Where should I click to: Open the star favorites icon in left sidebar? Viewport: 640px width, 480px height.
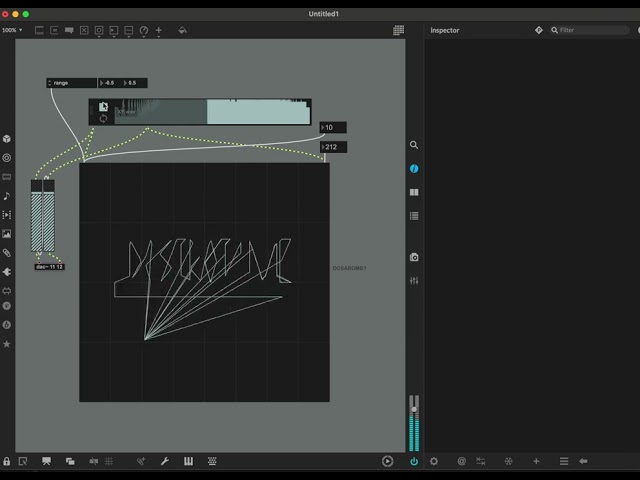pos(7,344)
